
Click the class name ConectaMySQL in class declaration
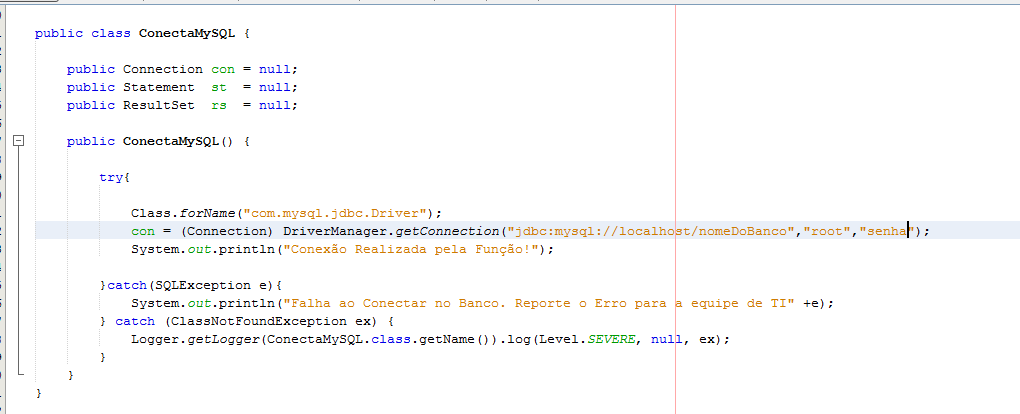(187, 33)
